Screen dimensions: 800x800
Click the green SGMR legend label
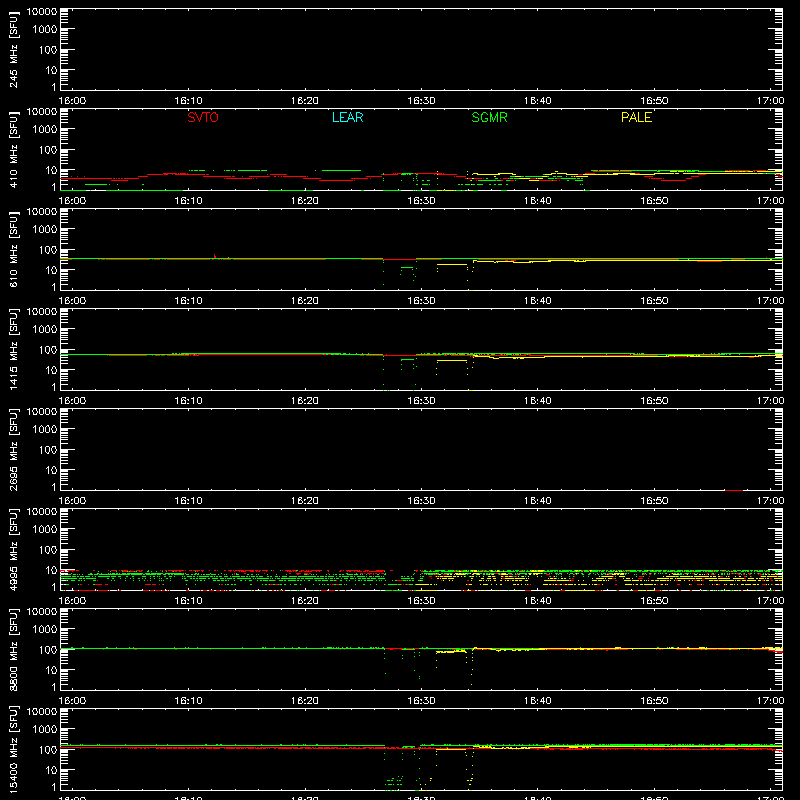[x=489, y=117]
